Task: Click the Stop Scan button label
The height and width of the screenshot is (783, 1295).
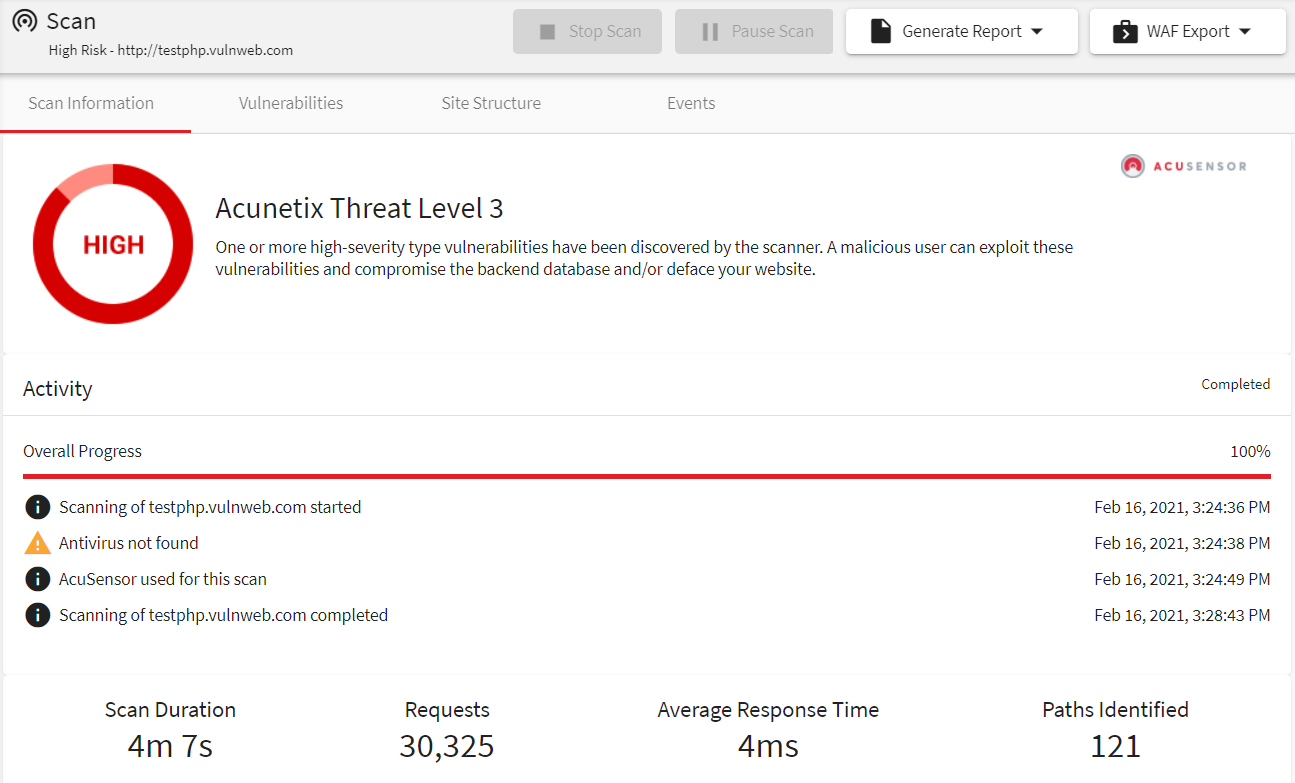Action: click(605, 32)
